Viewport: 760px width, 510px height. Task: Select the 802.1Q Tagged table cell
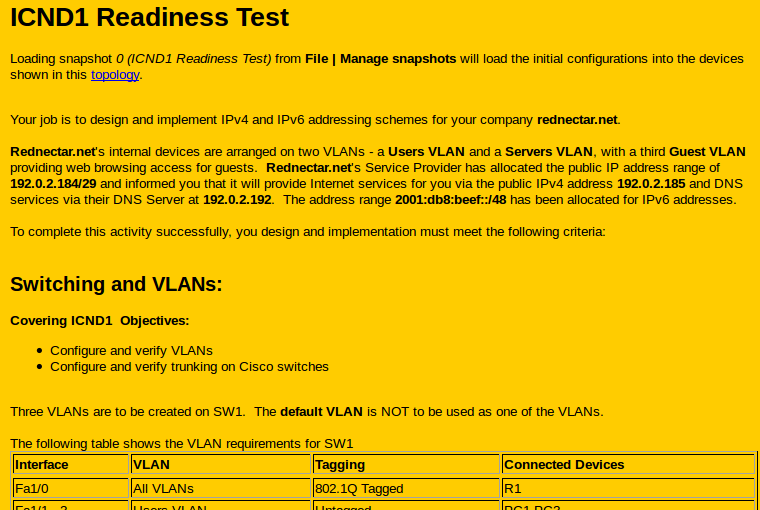tap(359, 489)
